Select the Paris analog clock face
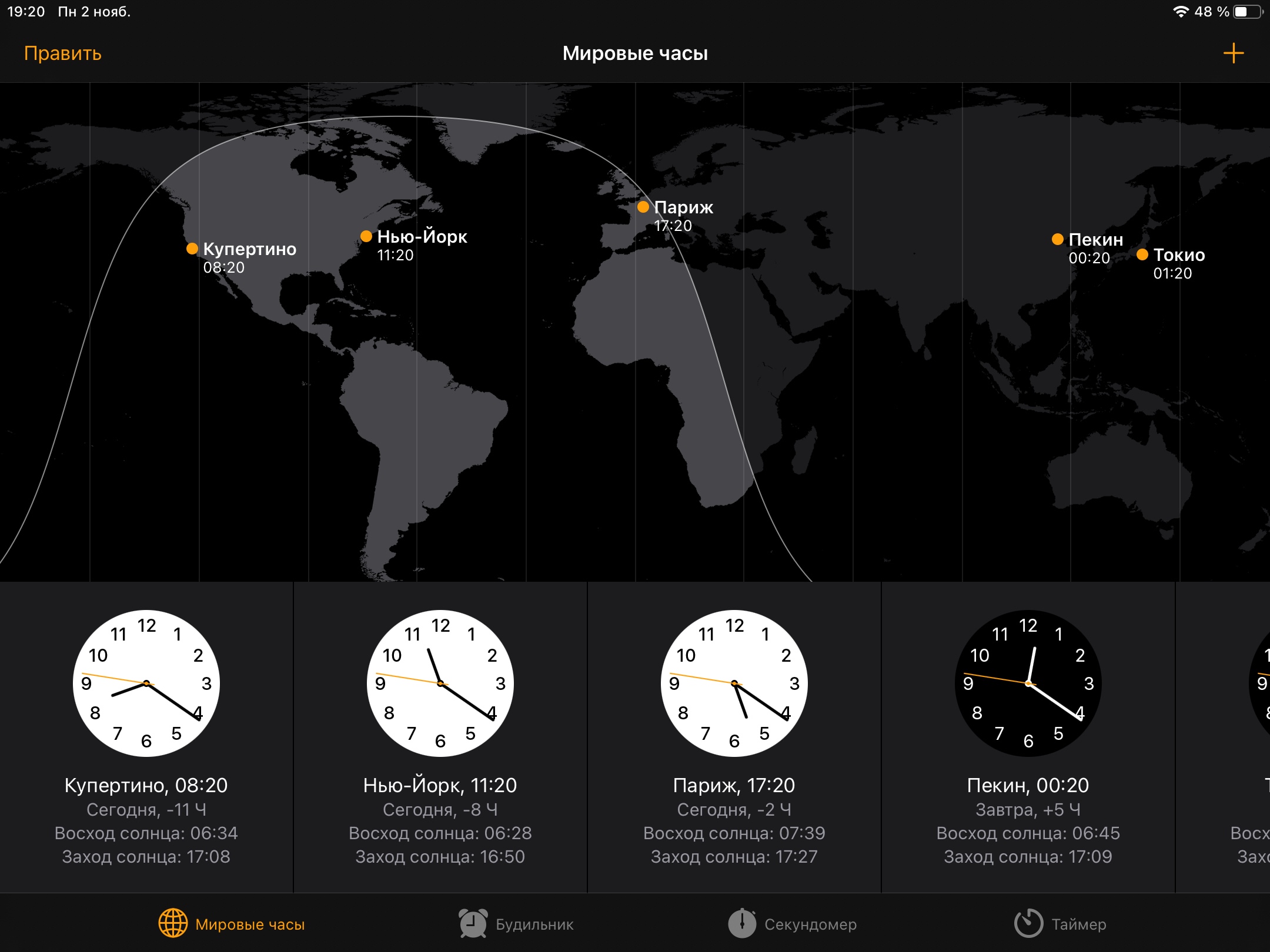 click(734, 683)
